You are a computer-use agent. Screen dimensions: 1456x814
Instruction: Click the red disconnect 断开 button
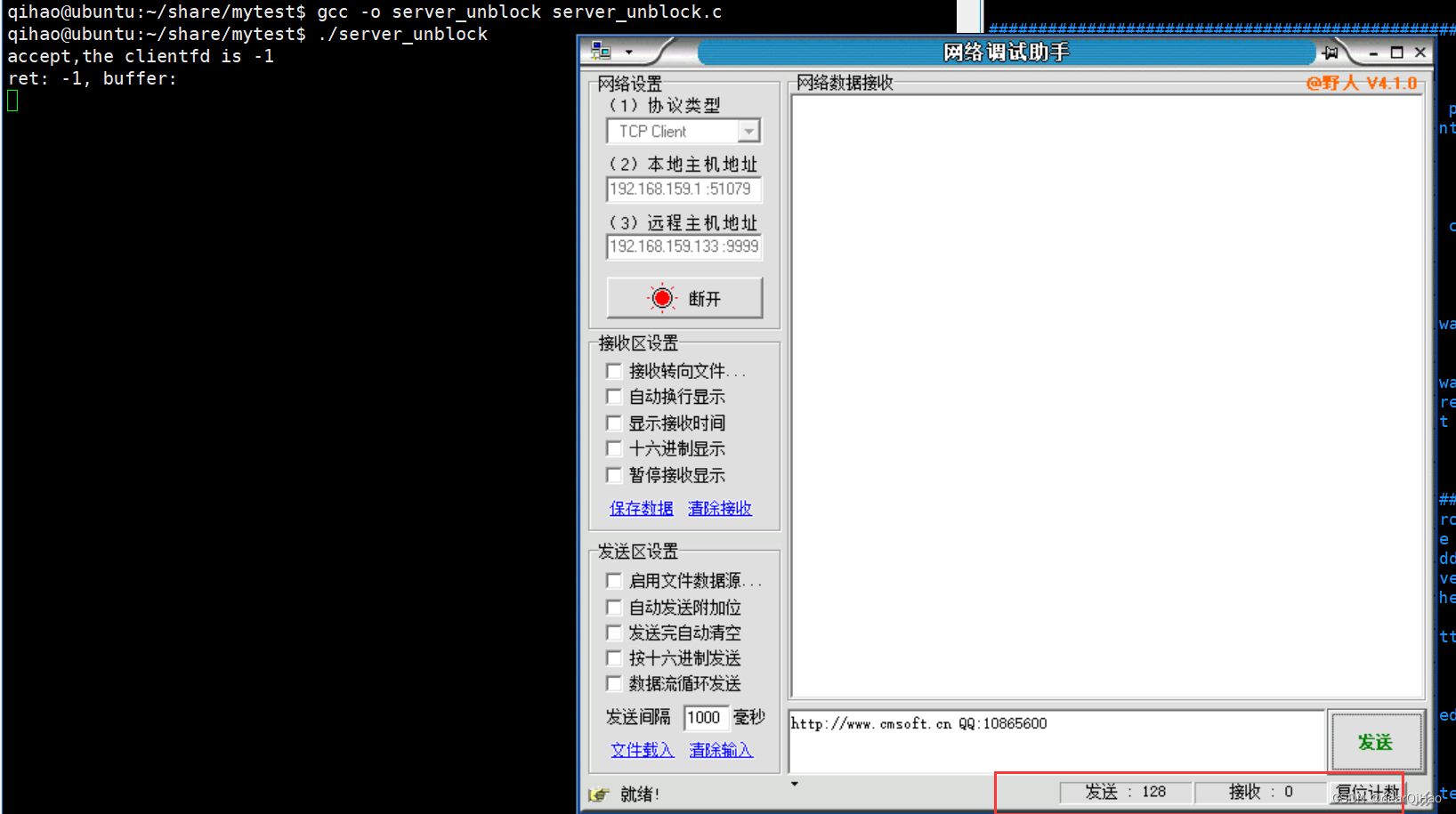click(x=684, y=298)
